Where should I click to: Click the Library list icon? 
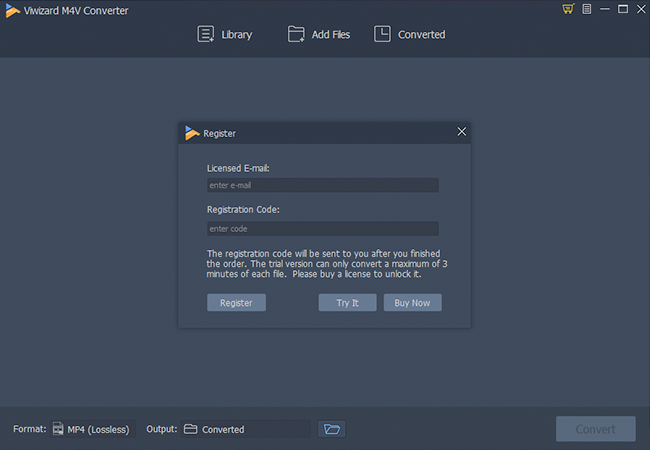pyautogui.click(x=206, y=34)
